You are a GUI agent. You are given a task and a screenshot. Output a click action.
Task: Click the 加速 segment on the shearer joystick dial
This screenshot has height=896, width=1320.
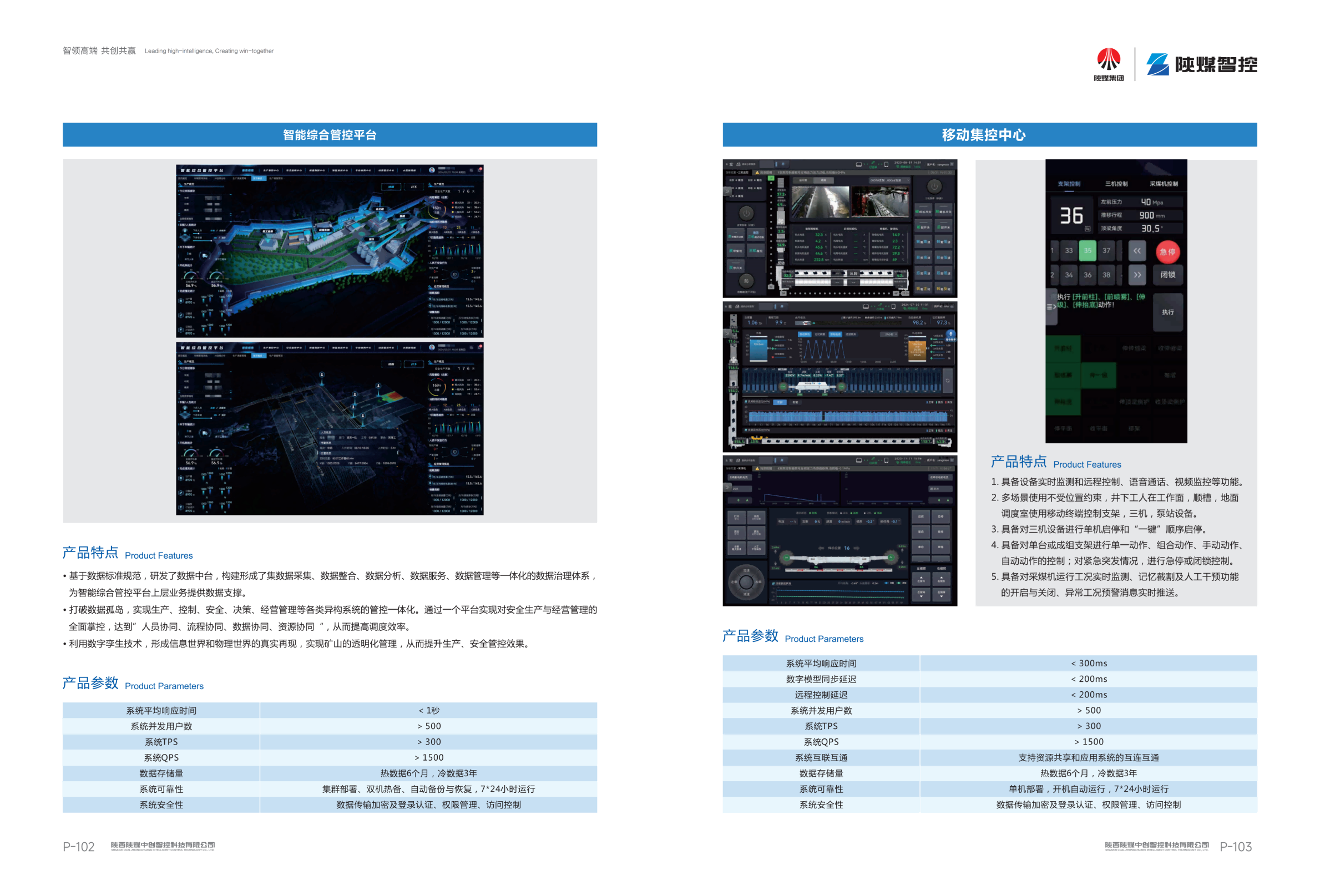tap(746, 570)
